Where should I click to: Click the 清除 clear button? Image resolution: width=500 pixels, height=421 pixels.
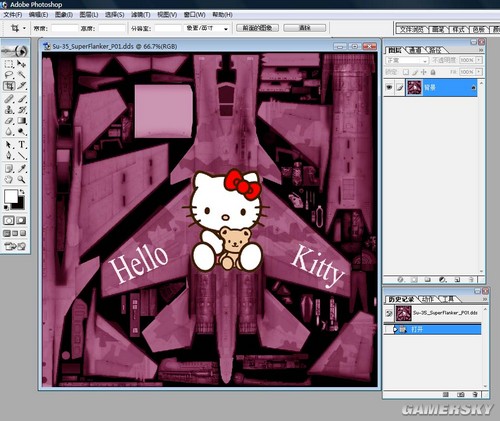tap(305, 28)
